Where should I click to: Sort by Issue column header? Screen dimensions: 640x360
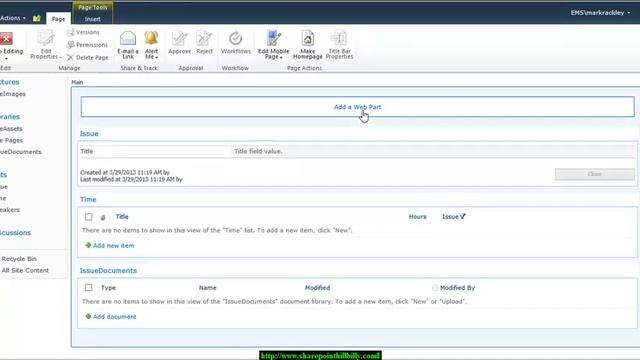pyautogui.click(x=450, y=216)
